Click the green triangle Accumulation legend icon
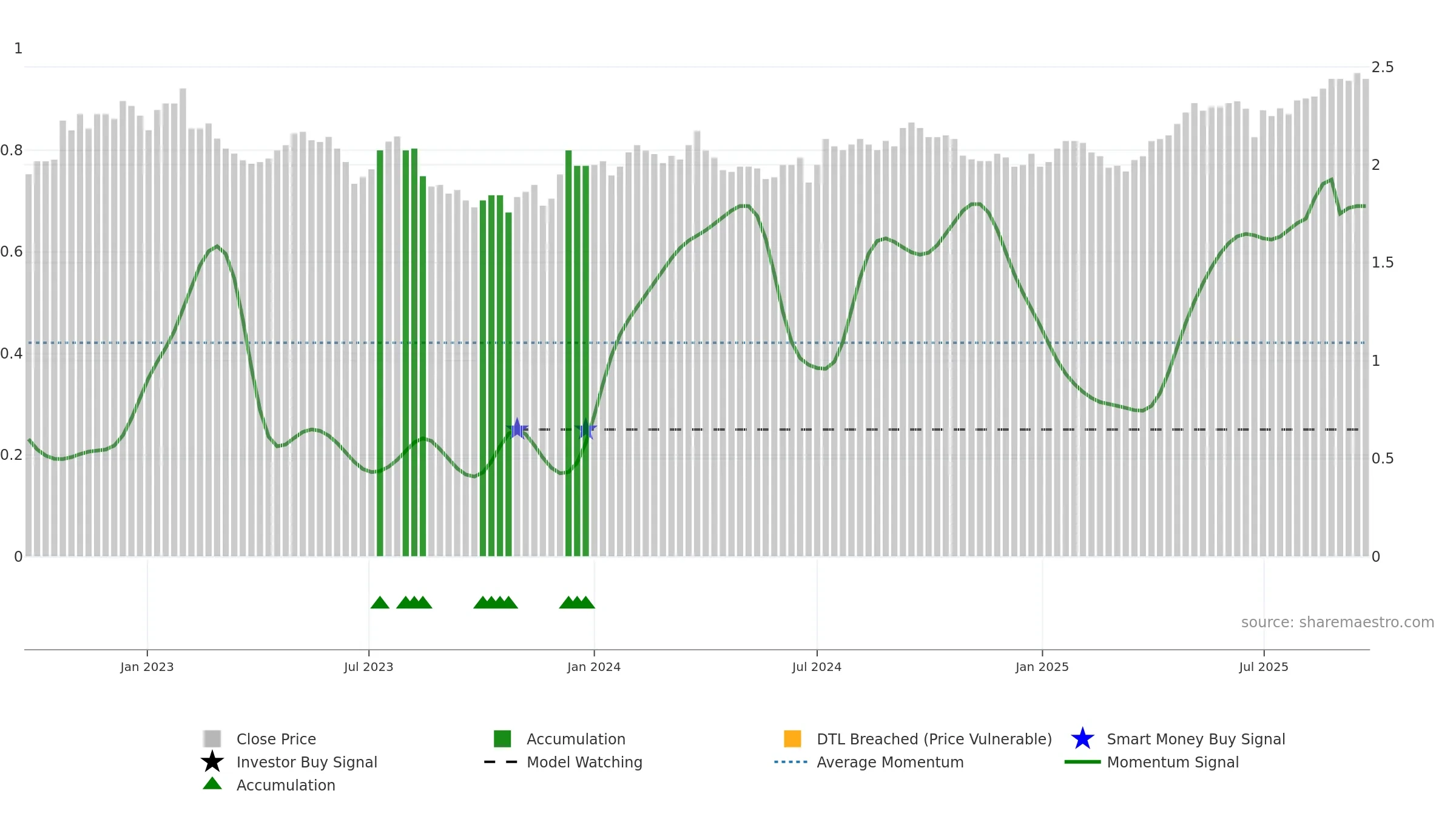This screenshot has height=819, width=1456. point(212,783)
